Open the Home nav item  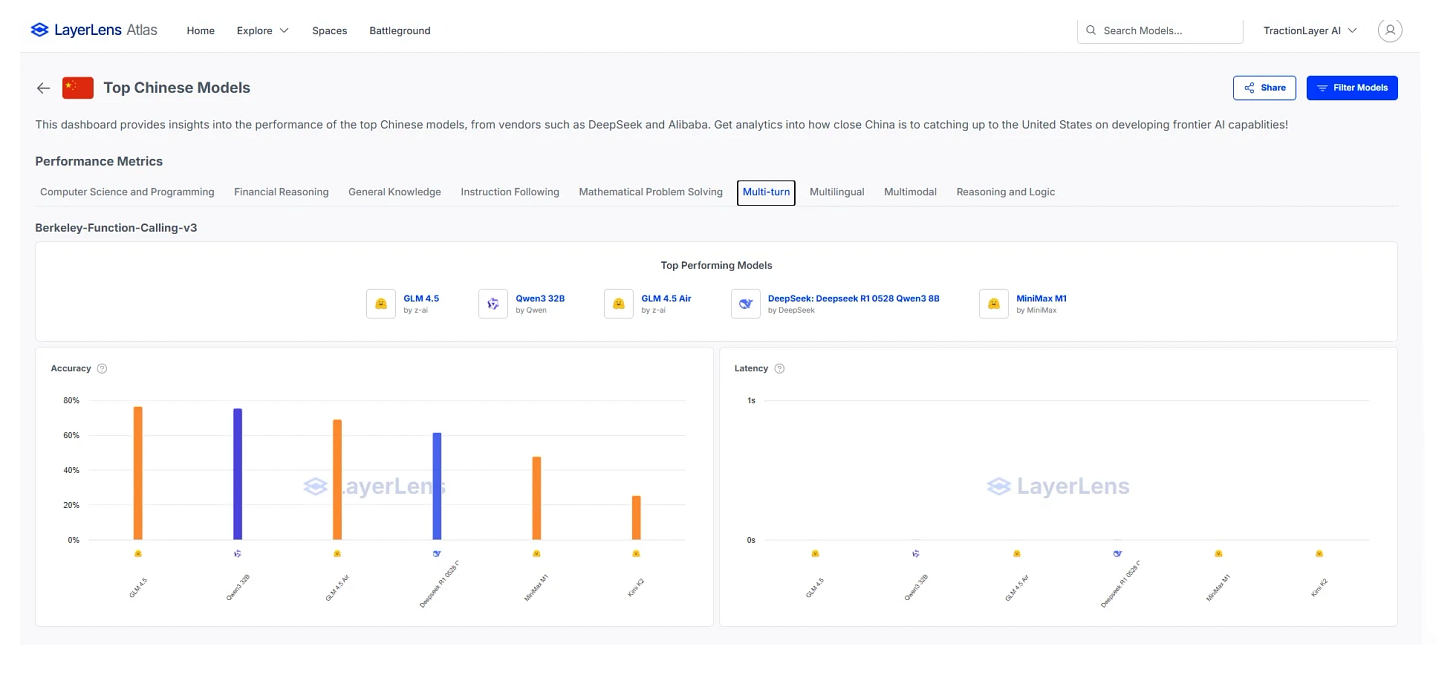pos(201,31)
